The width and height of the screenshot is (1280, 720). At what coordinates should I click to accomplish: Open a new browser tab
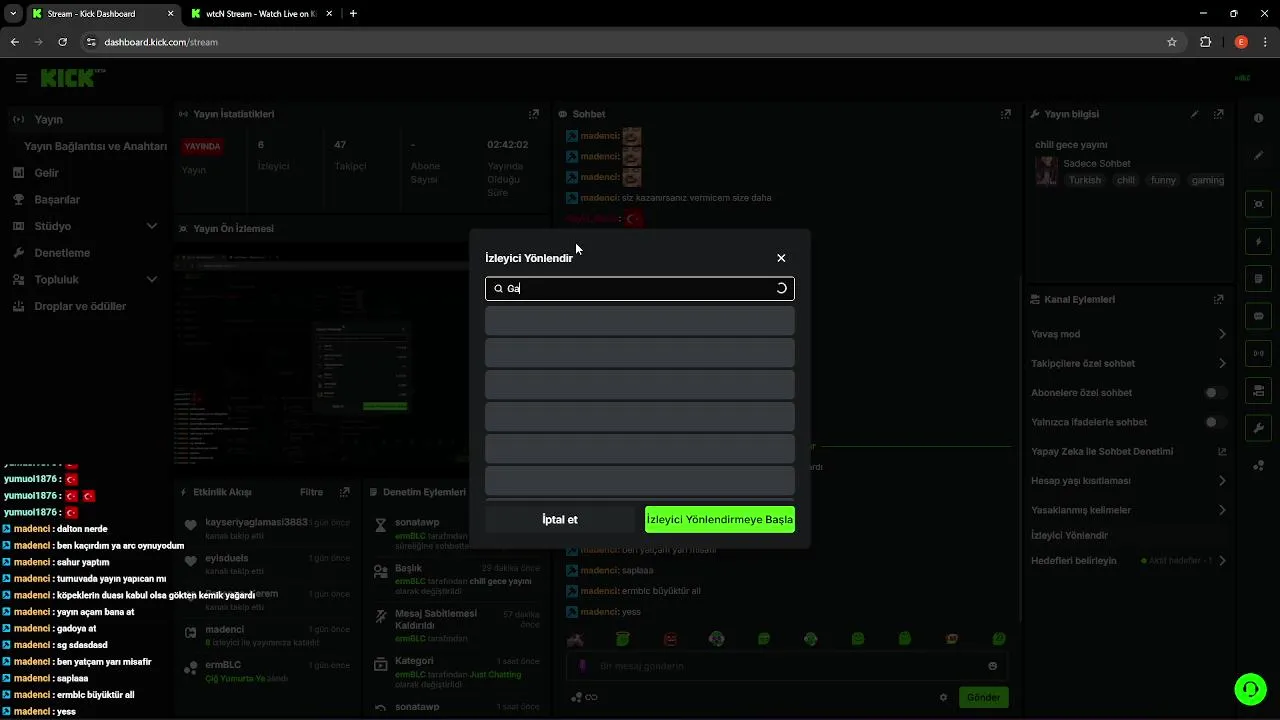pos(353,14)
